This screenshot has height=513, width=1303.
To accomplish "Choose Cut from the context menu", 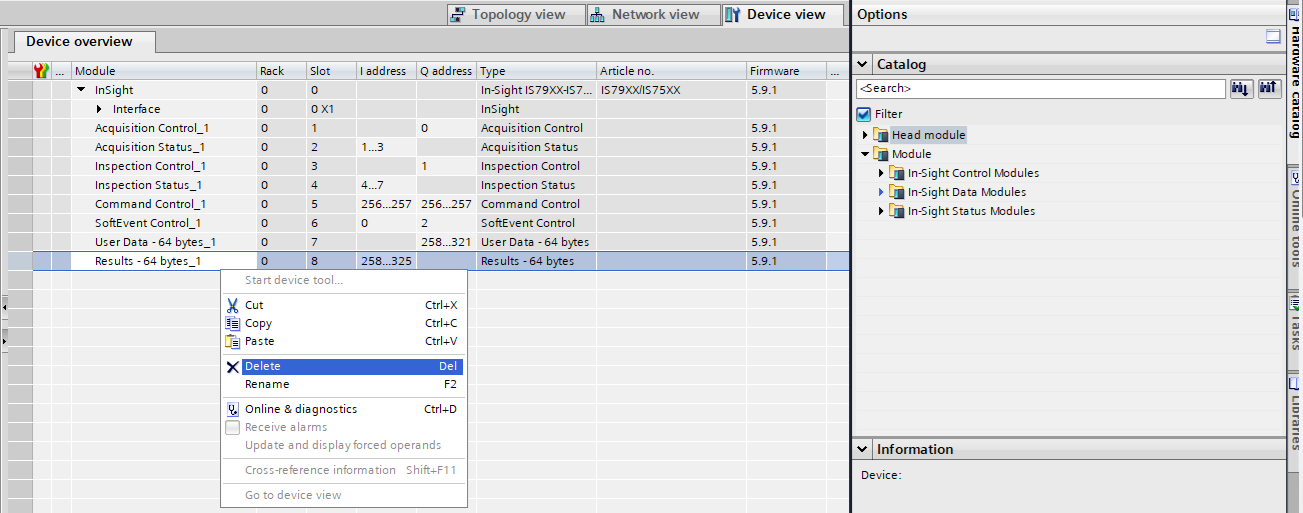I will tap(343, 305).
